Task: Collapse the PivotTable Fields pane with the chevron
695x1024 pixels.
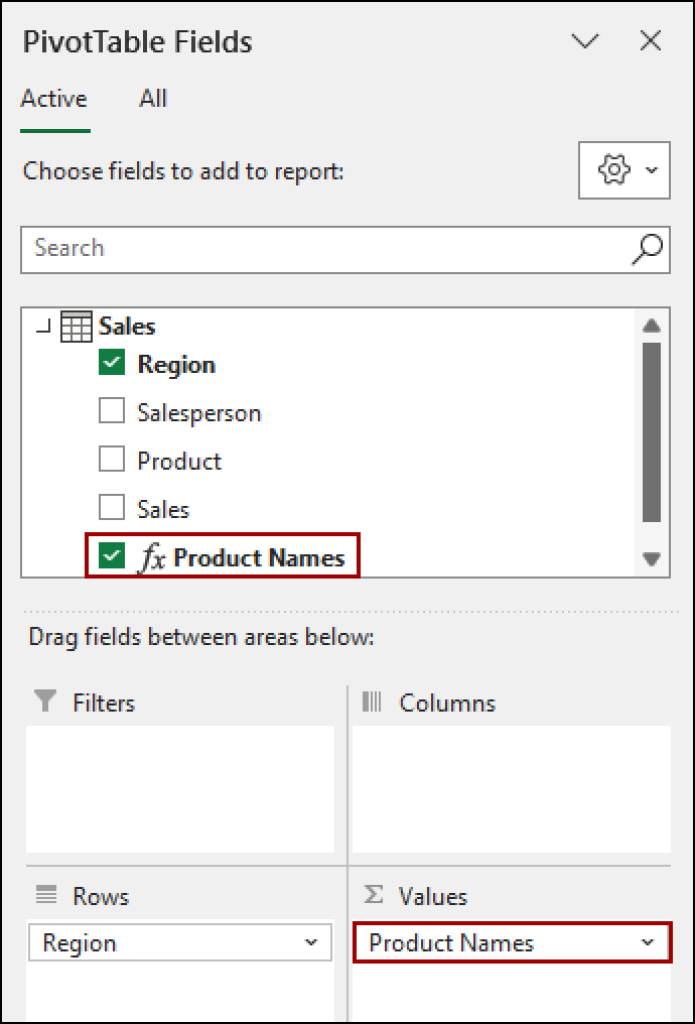Action: click(585, 41)
